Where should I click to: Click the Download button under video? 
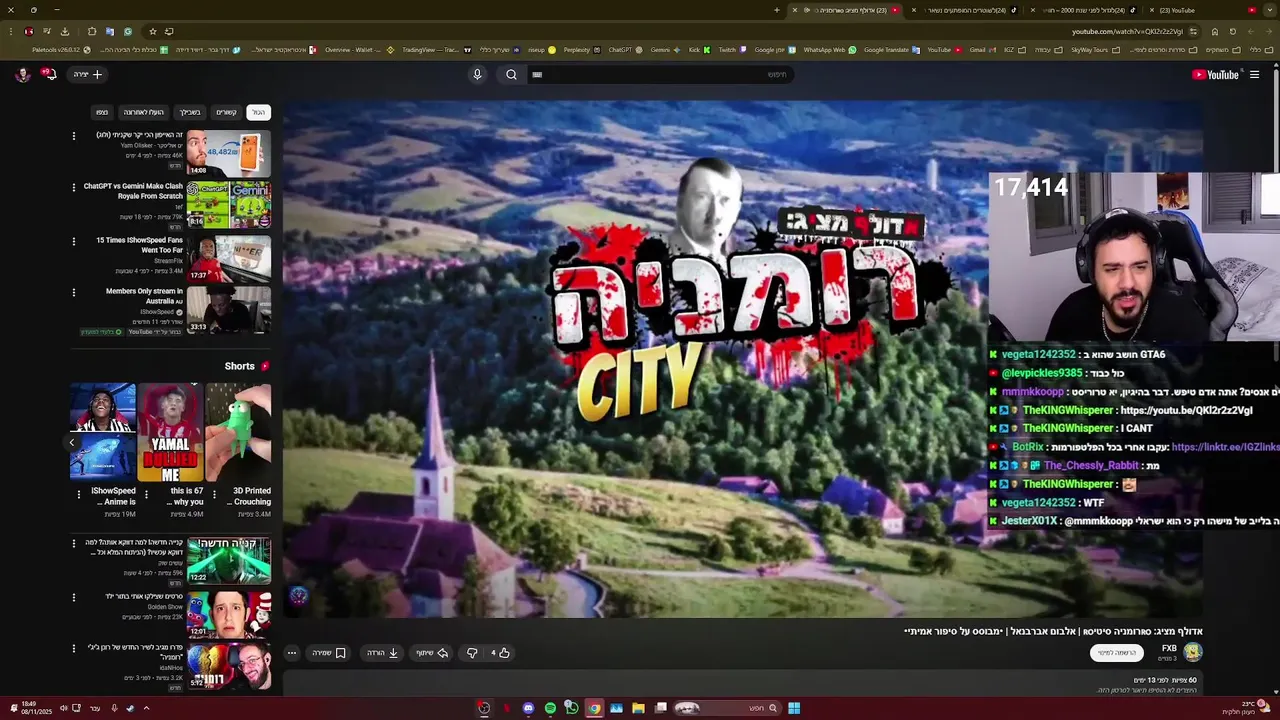coord(383,653)
